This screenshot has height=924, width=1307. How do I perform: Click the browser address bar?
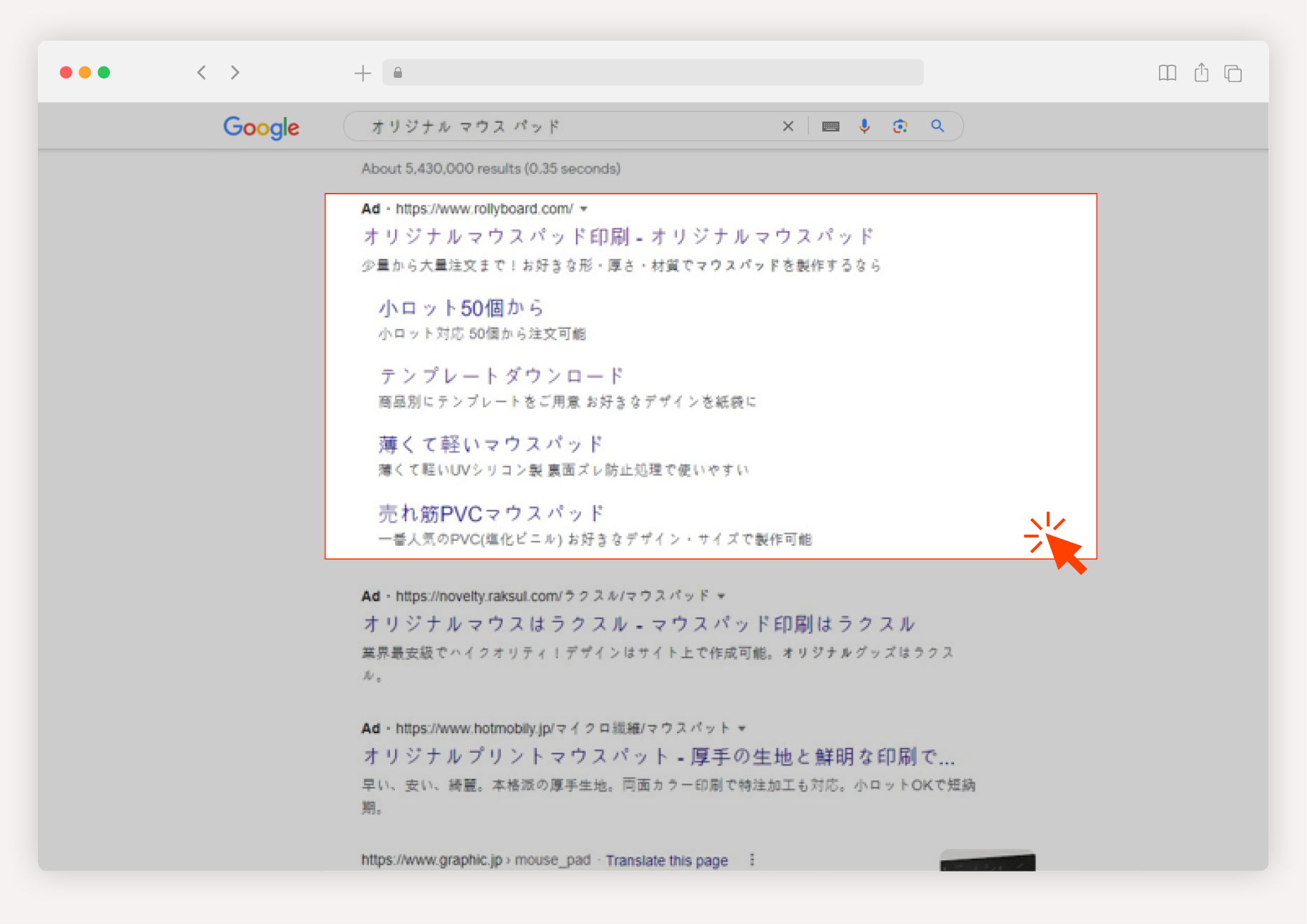pyautogui.click(x=652, y=72)
